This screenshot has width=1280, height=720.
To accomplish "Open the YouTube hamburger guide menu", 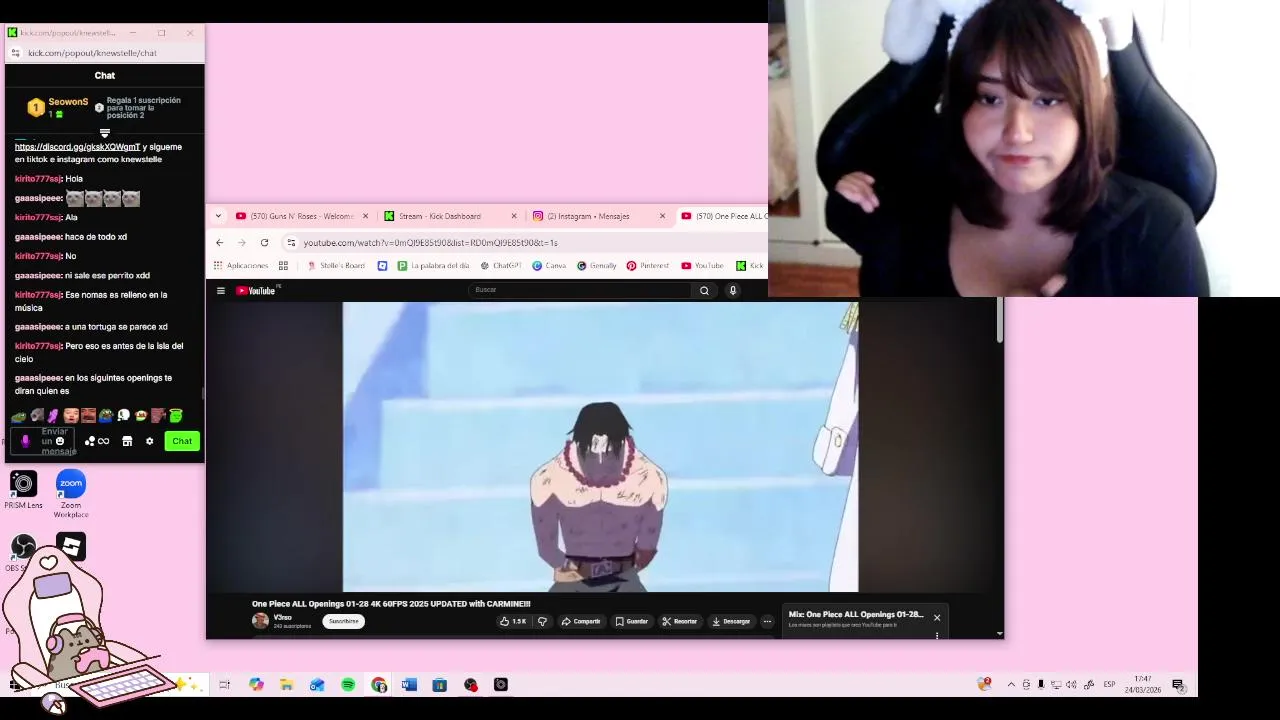I will (x=221, y=291).
